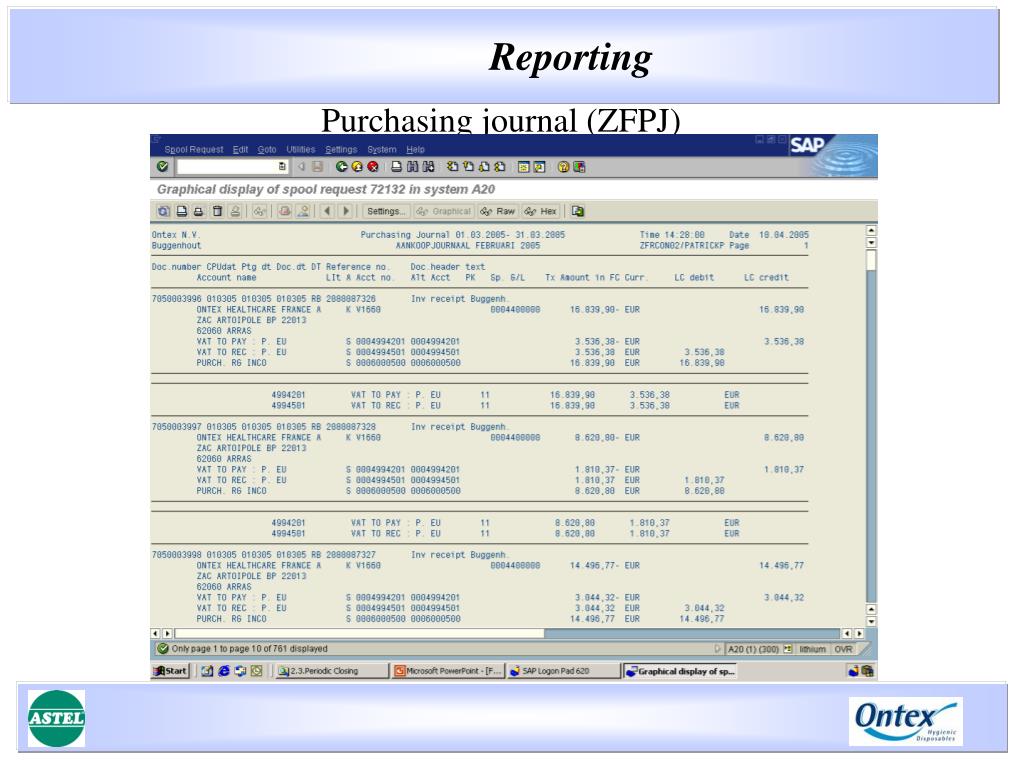Open the yellow Help question mark icon

click(x=563, y=167)
